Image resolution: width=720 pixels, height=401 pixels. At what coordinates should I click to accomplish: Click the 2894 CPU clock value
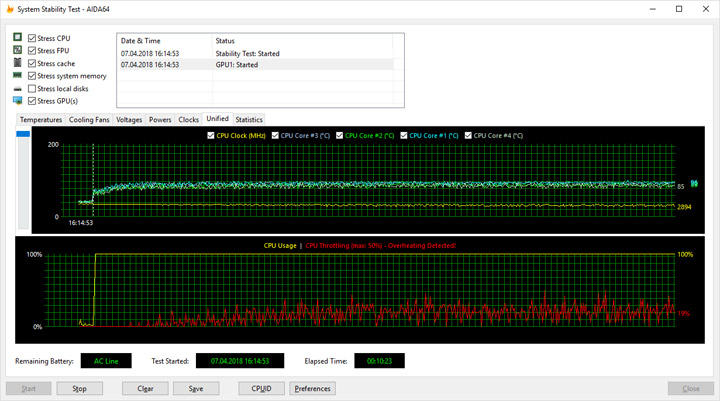(684, 207)
